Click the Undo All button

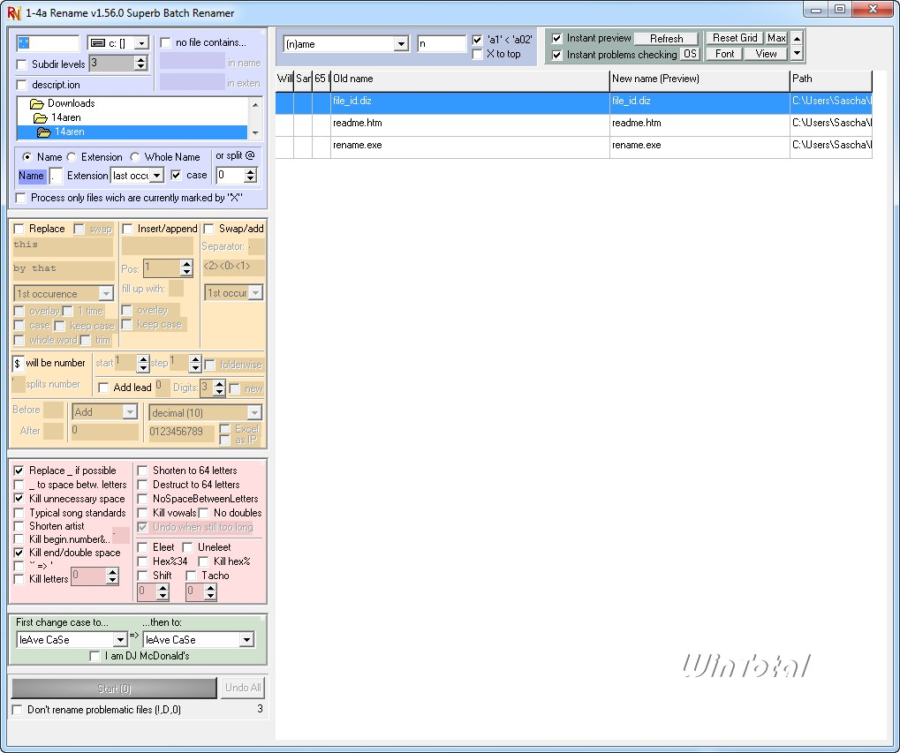coord(243,688)
